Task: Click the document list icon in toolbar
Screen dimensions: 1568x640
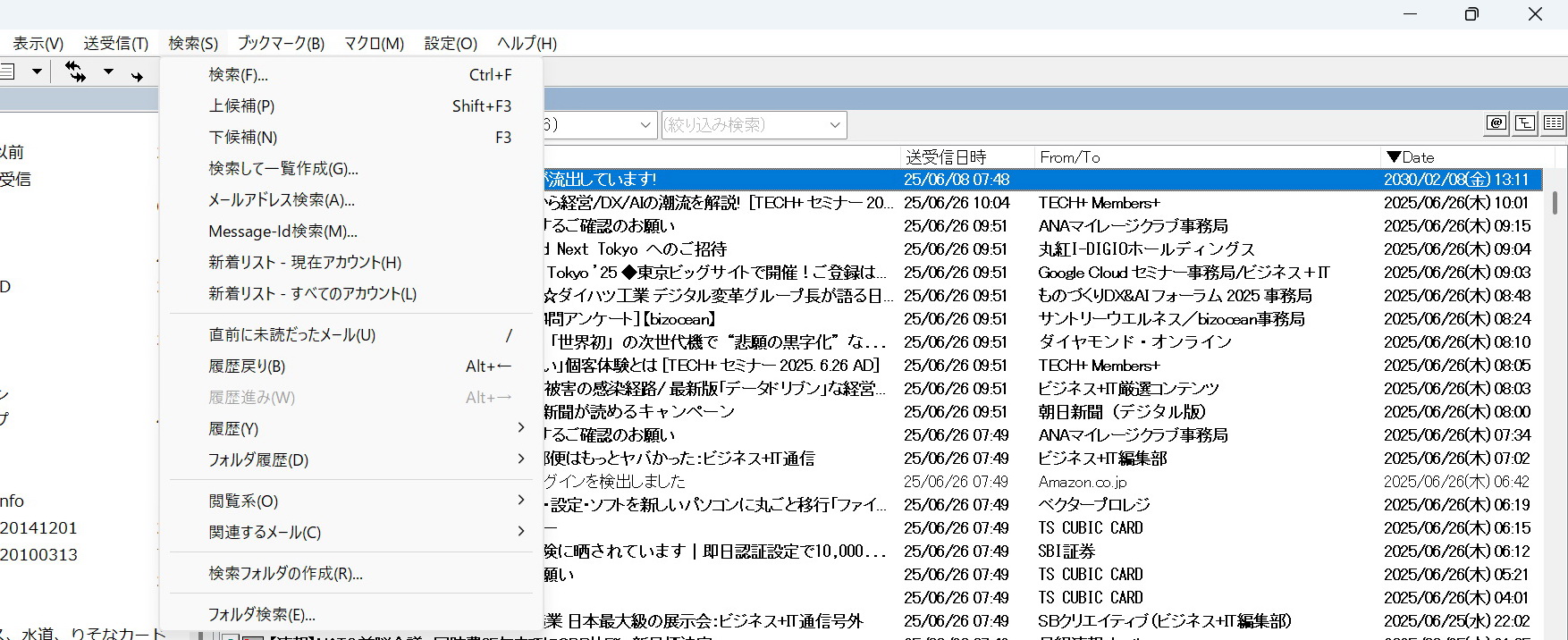Action: 7,72
